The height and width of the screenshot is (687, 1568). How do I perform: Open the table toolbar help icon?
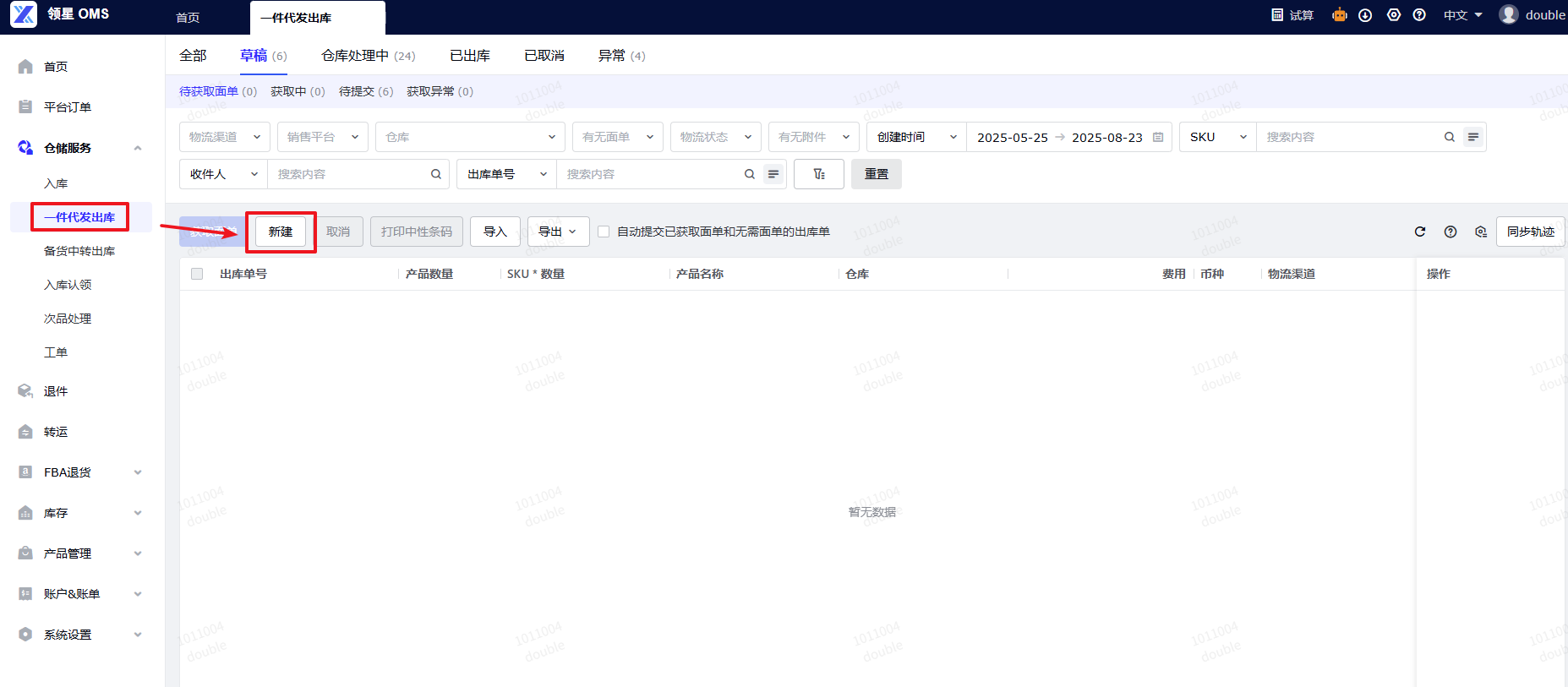[1451, 232]
